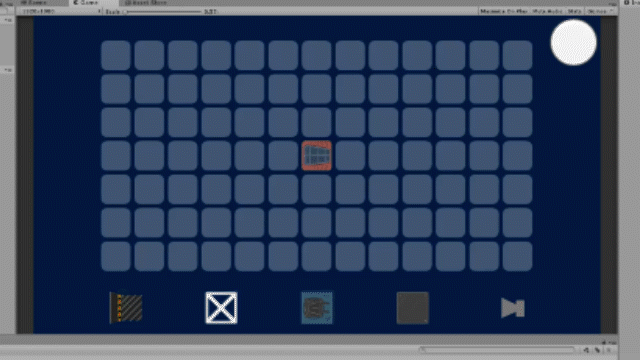Select the Game tab
640x360 pixels.
coord(87,3)
